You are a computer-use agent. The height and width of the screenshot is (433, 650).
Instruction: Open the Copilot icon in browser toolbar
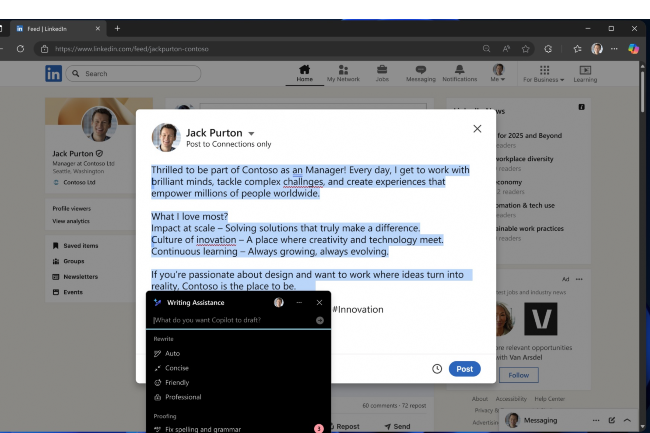633,48
